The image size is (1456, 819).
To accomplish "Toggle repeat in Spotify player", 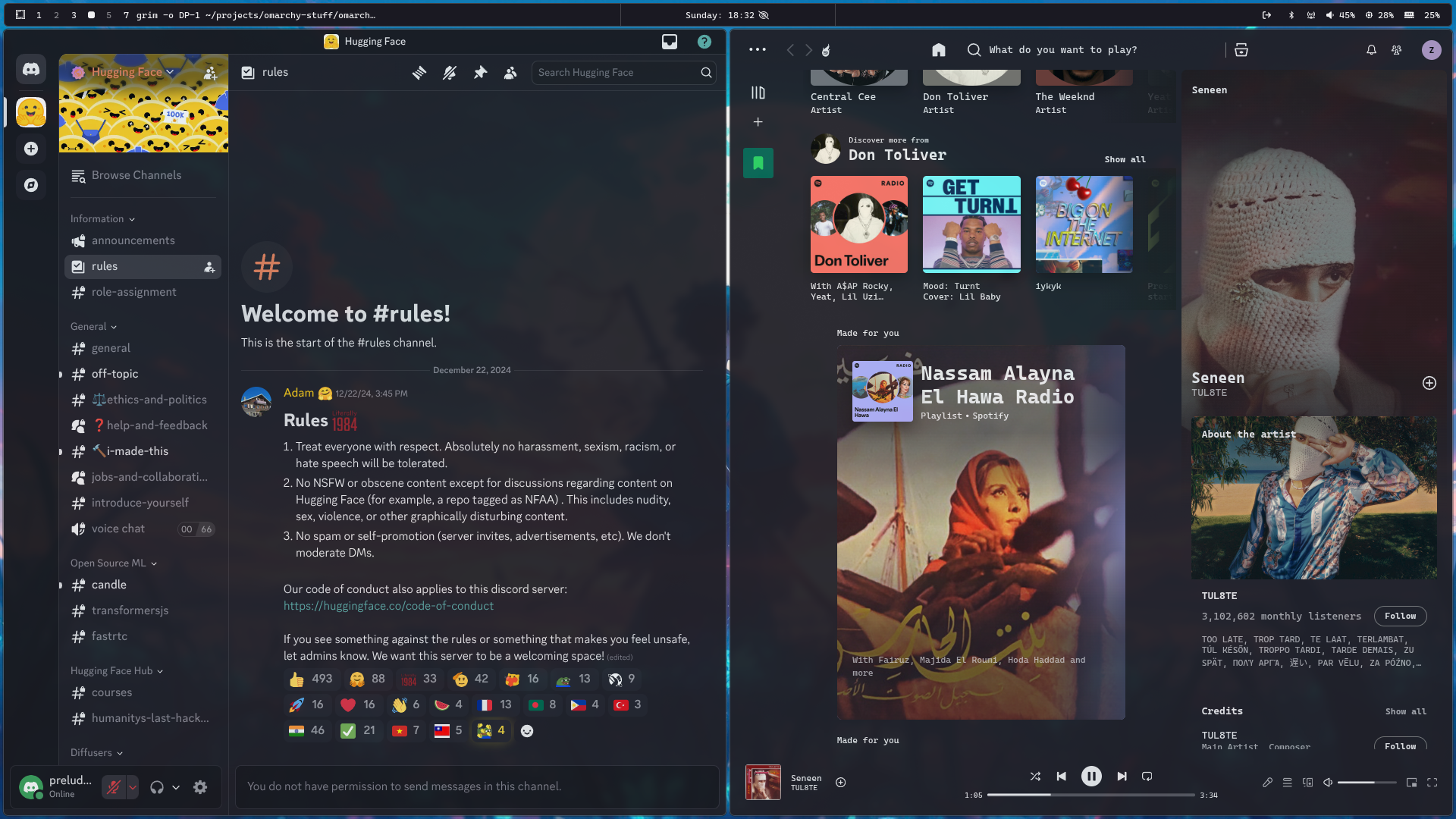I will point(1147,777).
